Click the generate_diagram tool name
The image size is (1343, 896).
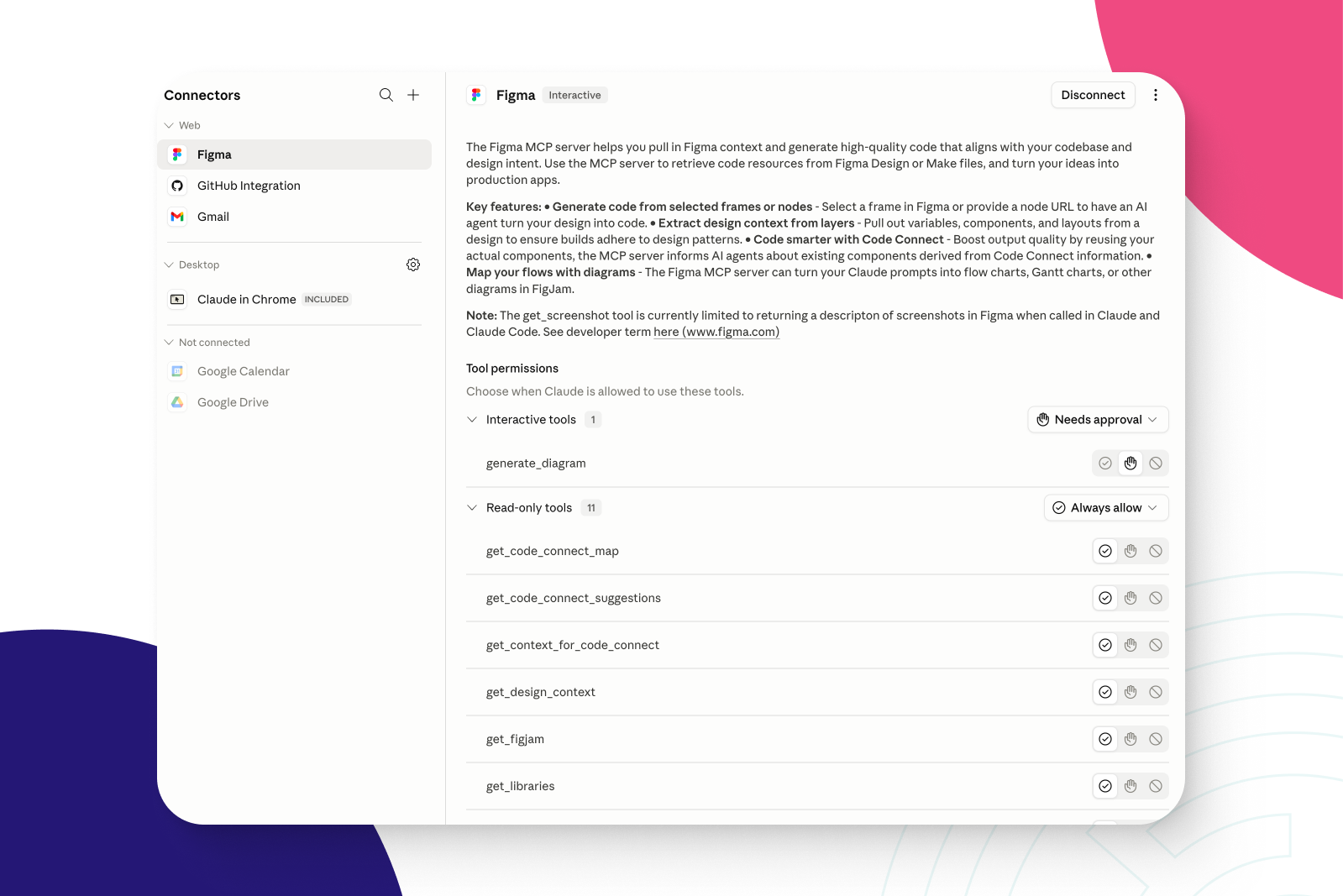[536, 464]
